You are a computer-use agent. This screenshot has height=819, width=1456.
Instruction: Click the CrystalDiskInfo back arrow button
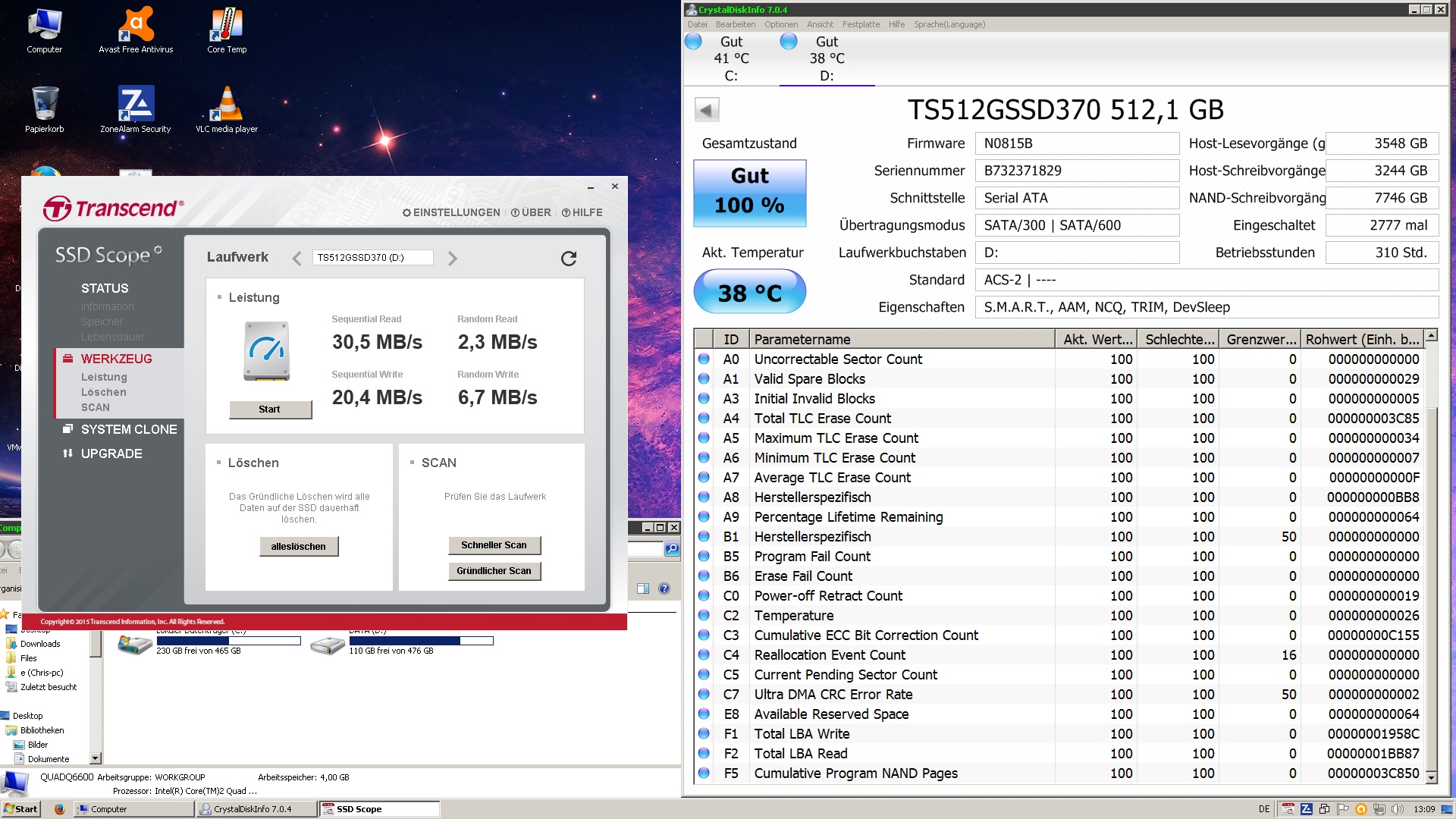707,110
